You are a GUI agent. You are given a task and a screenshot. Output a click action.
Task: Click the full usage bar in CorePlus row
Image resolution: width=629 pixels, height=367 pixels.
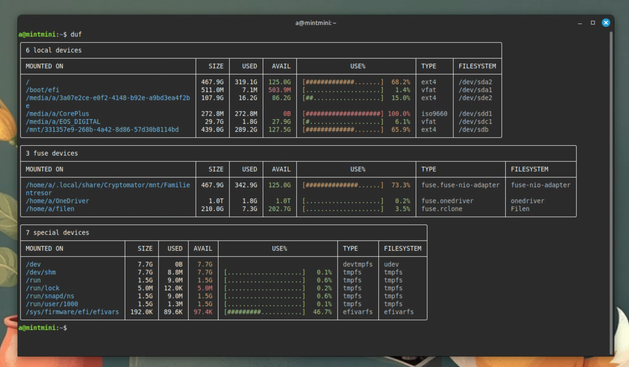tap(343, 114)
